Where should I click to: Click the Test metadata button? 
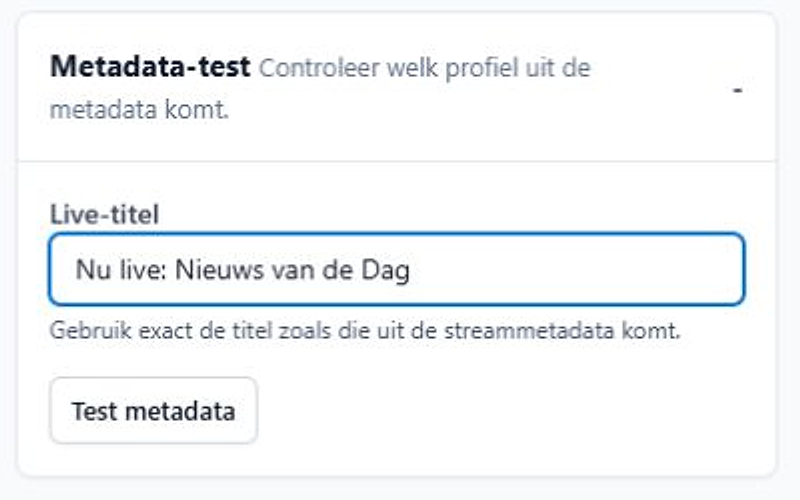pos(154,411)
